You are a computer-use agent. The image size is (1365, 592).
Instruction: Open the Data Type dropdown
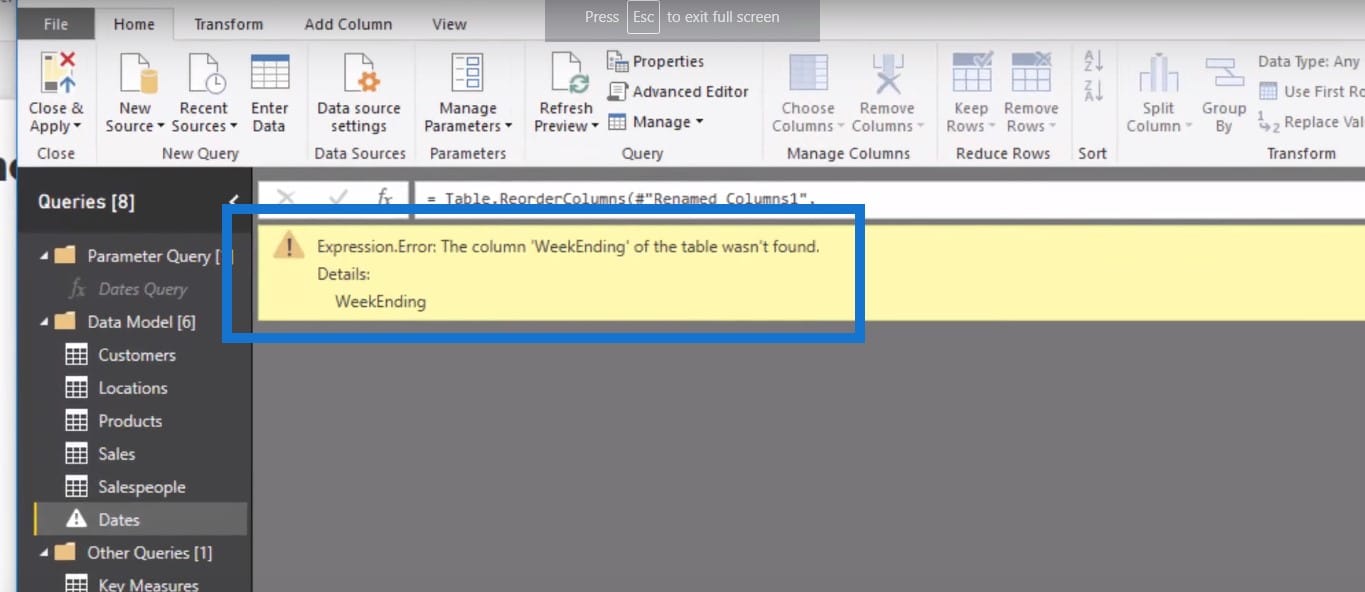[1310, 61]
